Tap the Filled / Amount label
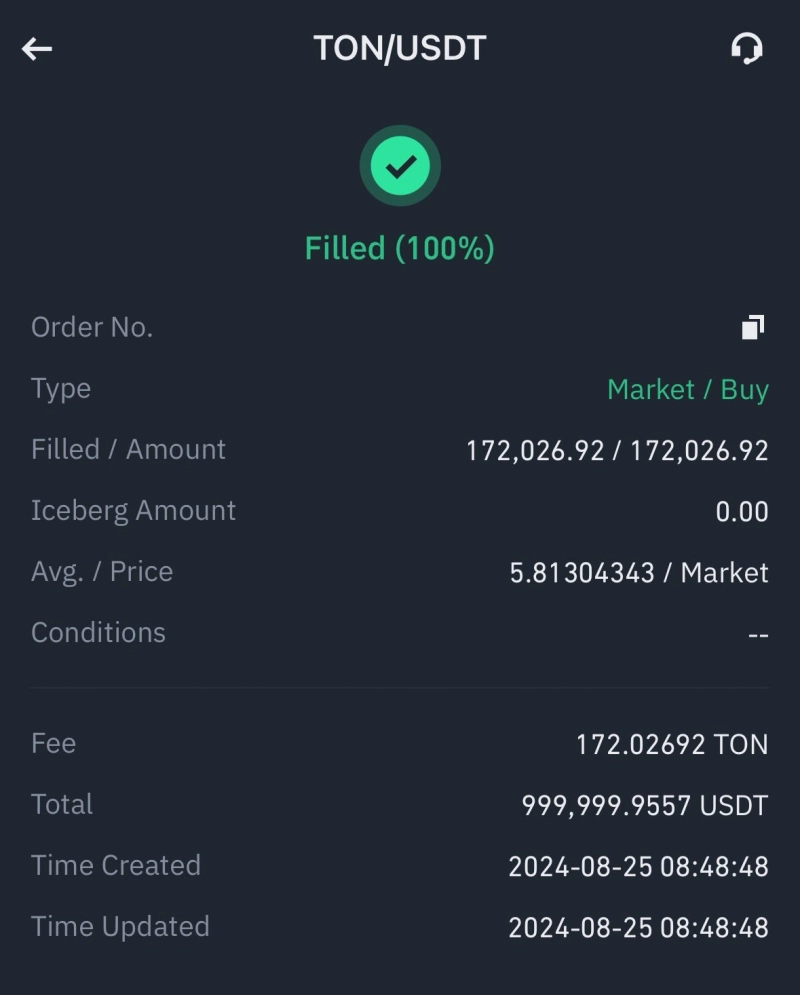Viewport: 800px width, 995px height. (128, 449)
